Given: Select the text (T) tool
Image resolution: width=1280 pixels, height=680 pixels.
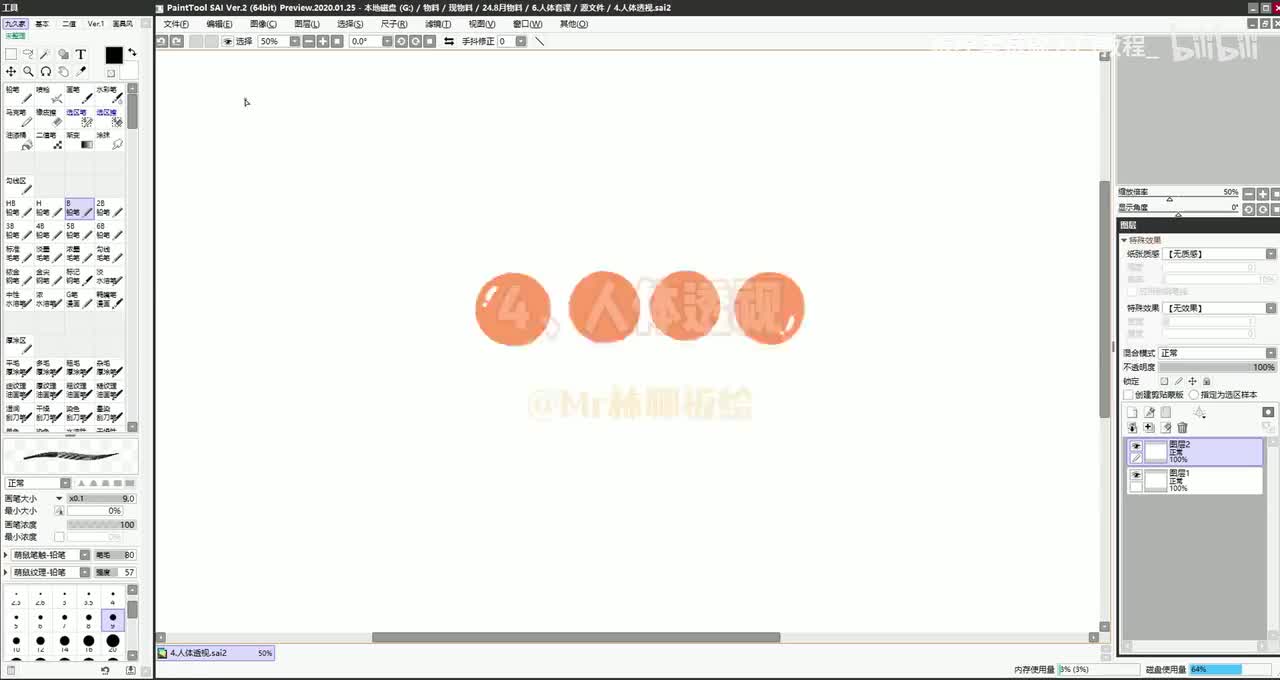Looking at the screenshot, I should 81,54.
